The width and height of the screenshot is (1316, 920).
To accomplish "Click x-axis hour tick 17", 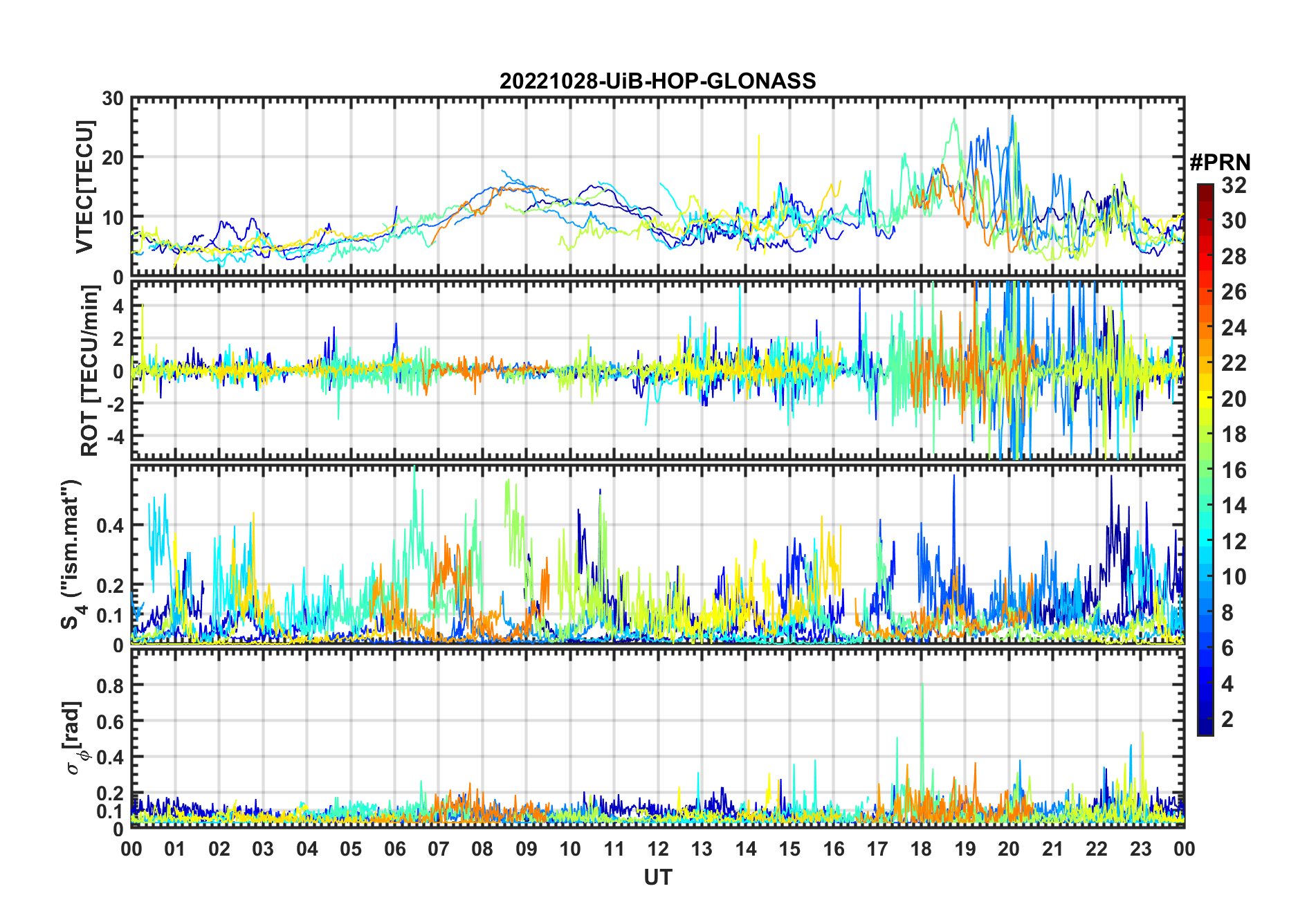I will 877,849.
